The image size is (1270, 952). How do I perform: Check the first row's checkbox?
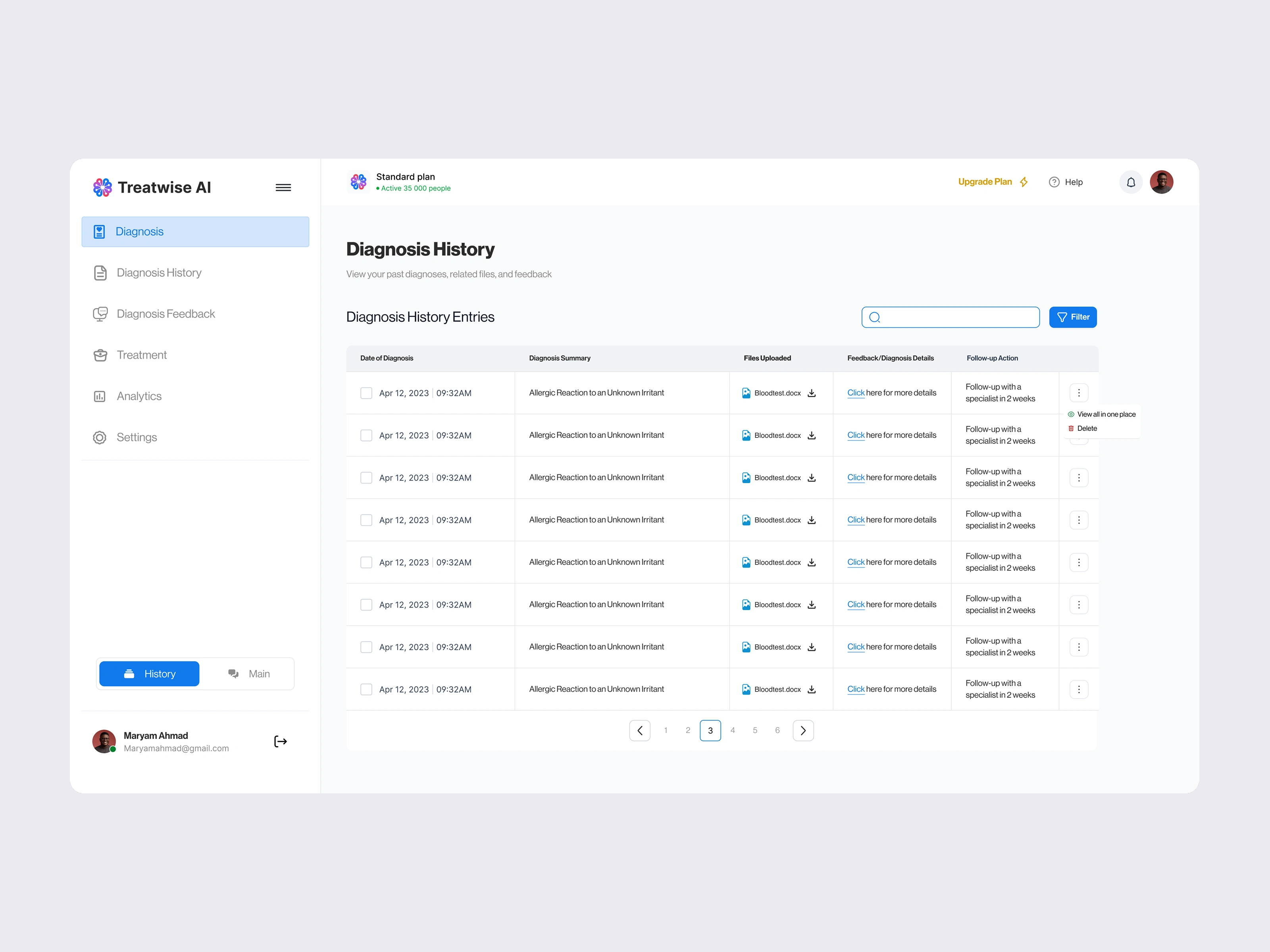pyautogui.click(x=366, y=393)
